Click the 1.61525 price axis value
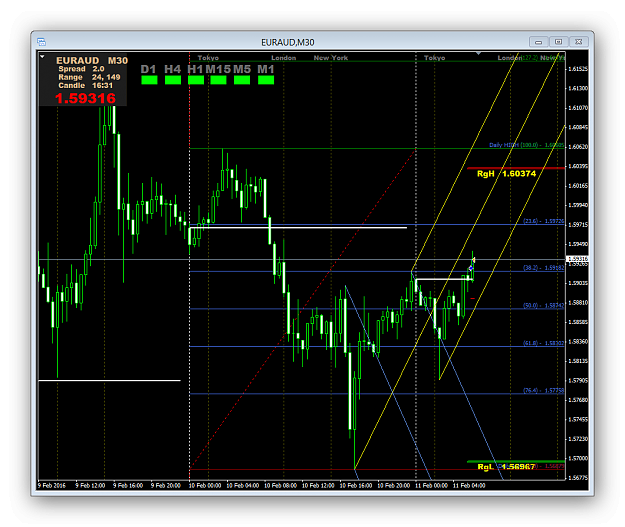Image resolution: width=625 pixels, height=527 pixels. 578,69
